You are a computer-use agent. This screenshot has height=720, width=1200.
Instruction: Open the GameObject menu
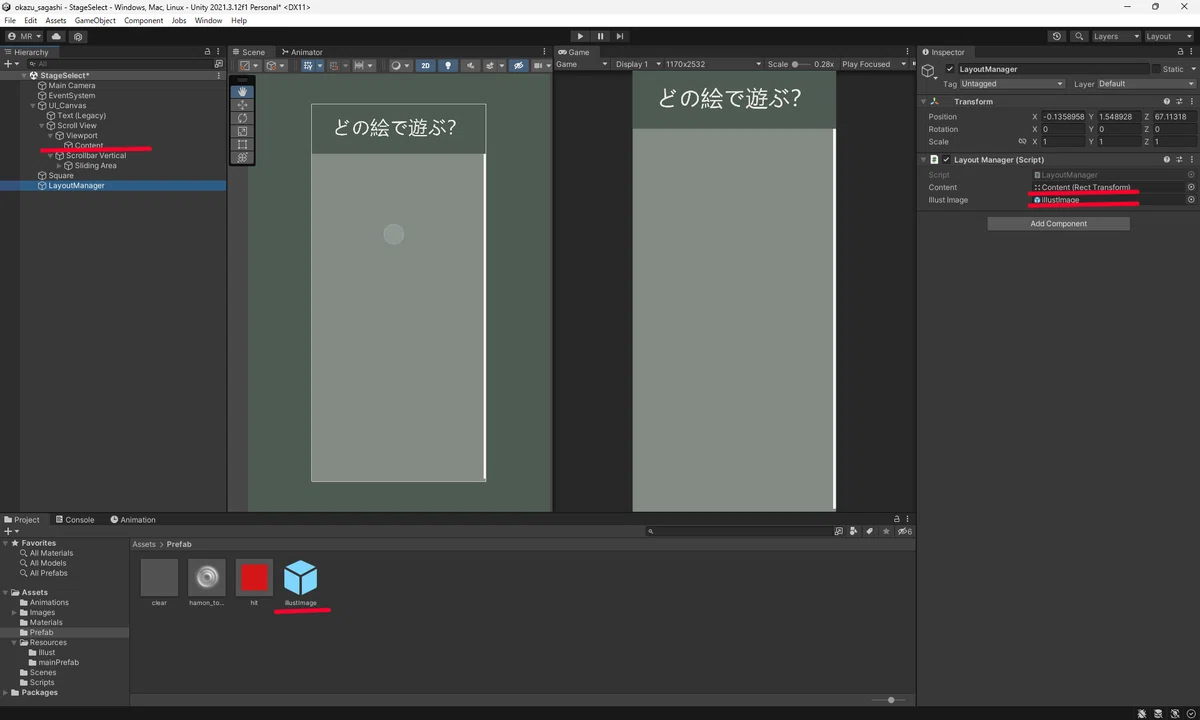(x=95, y=20)
